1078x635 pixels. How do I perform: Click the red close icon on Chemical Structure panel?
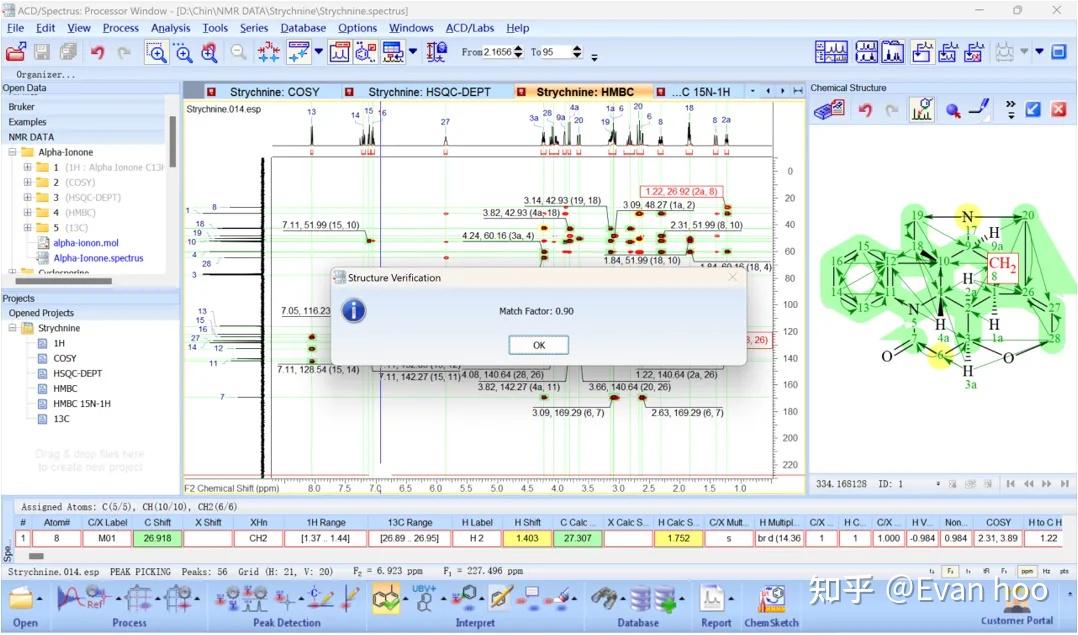(x=1057, y=109)
